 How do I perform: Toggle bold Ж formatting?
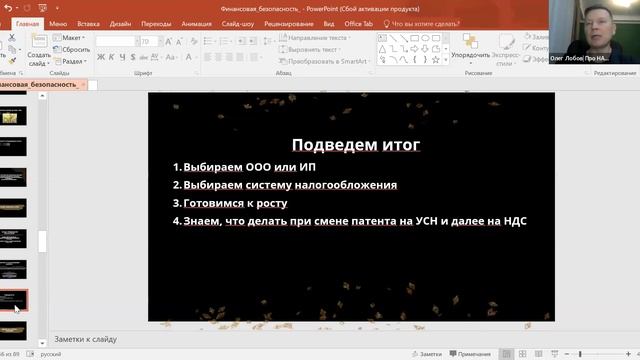click(x=101, y=57)
